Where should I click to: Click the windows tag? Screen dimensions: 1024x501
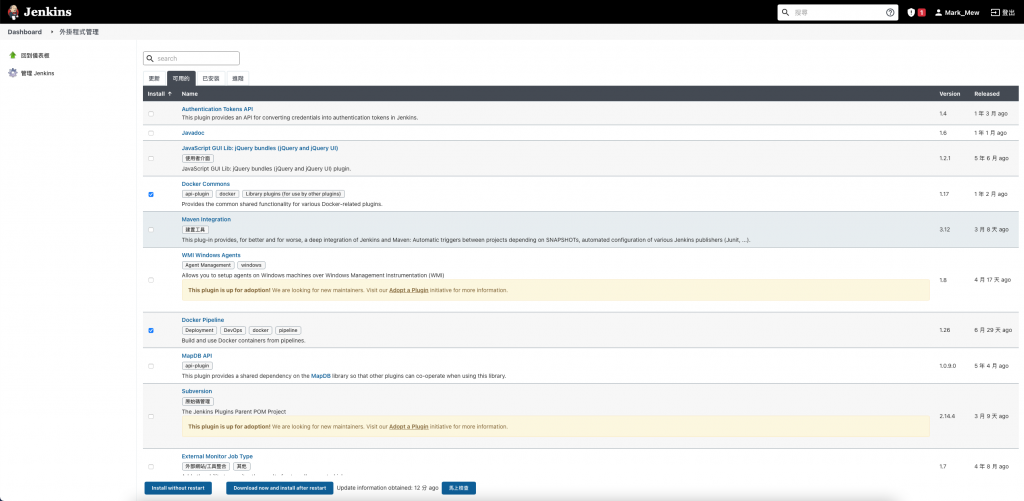coord(251,265)
